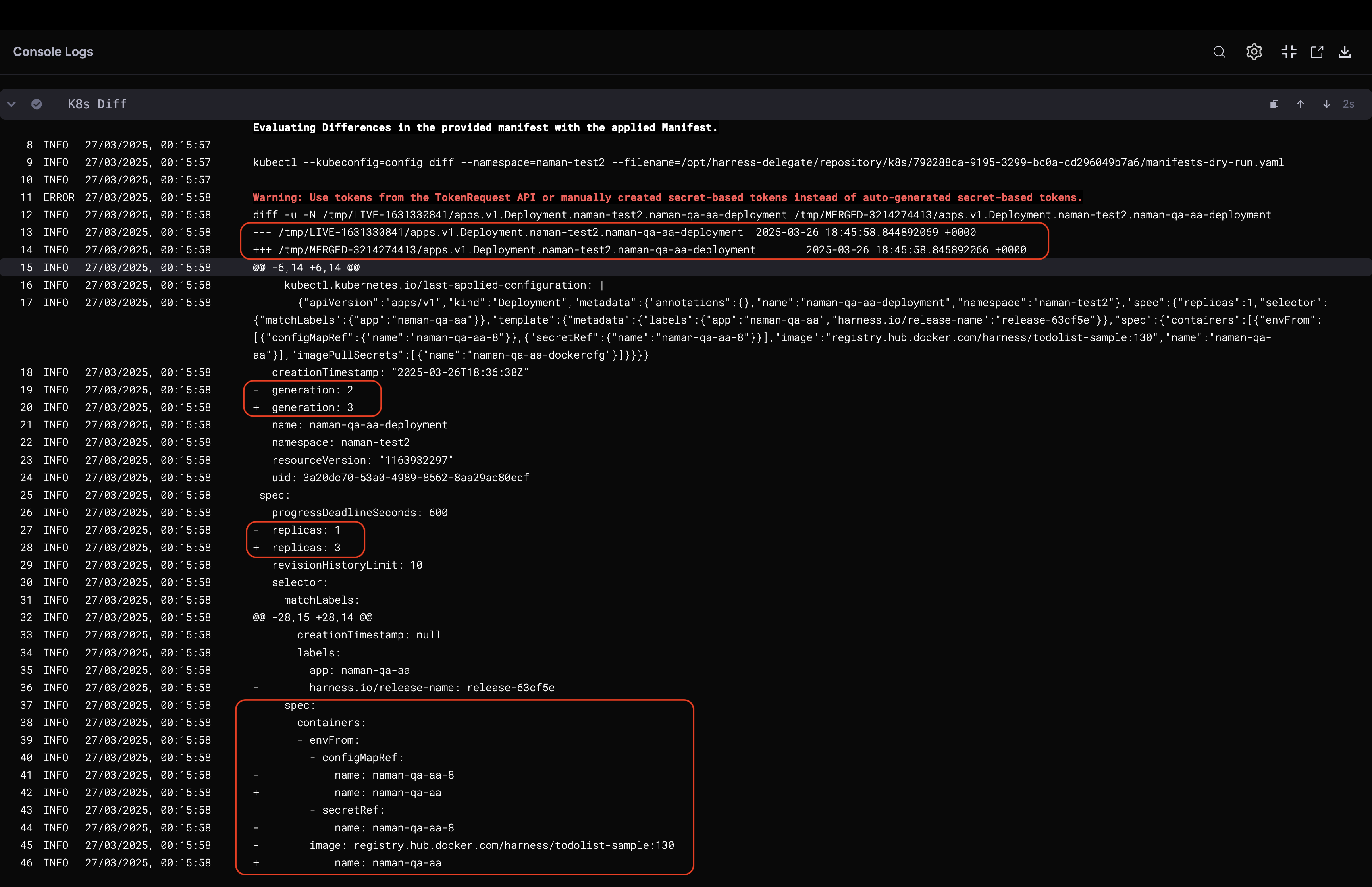Click the K8s Diff section title

(x=97, y=104)
